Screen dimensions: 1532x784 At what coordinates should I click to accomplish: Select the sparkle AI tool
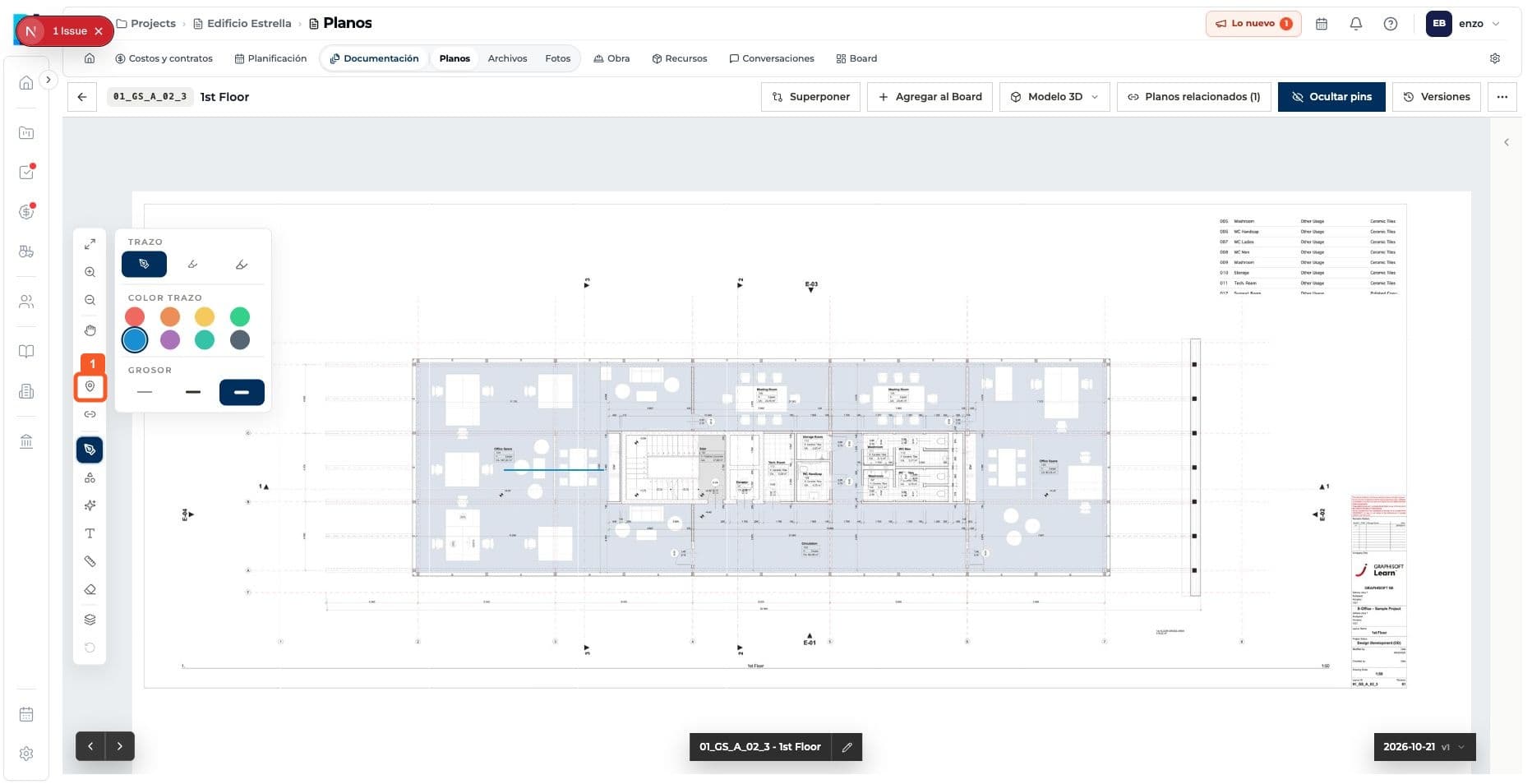[90, 505]
